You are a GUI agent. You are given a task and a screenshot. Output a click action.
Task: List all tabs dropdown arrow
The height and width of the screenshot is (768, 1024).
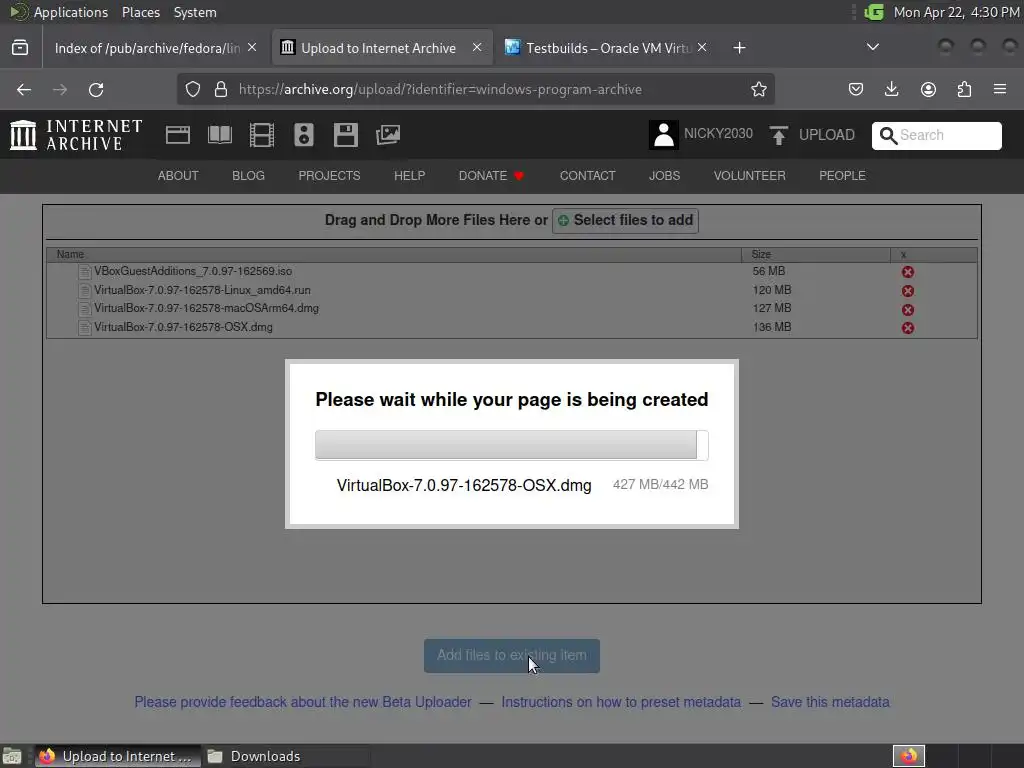click(872, 47)
